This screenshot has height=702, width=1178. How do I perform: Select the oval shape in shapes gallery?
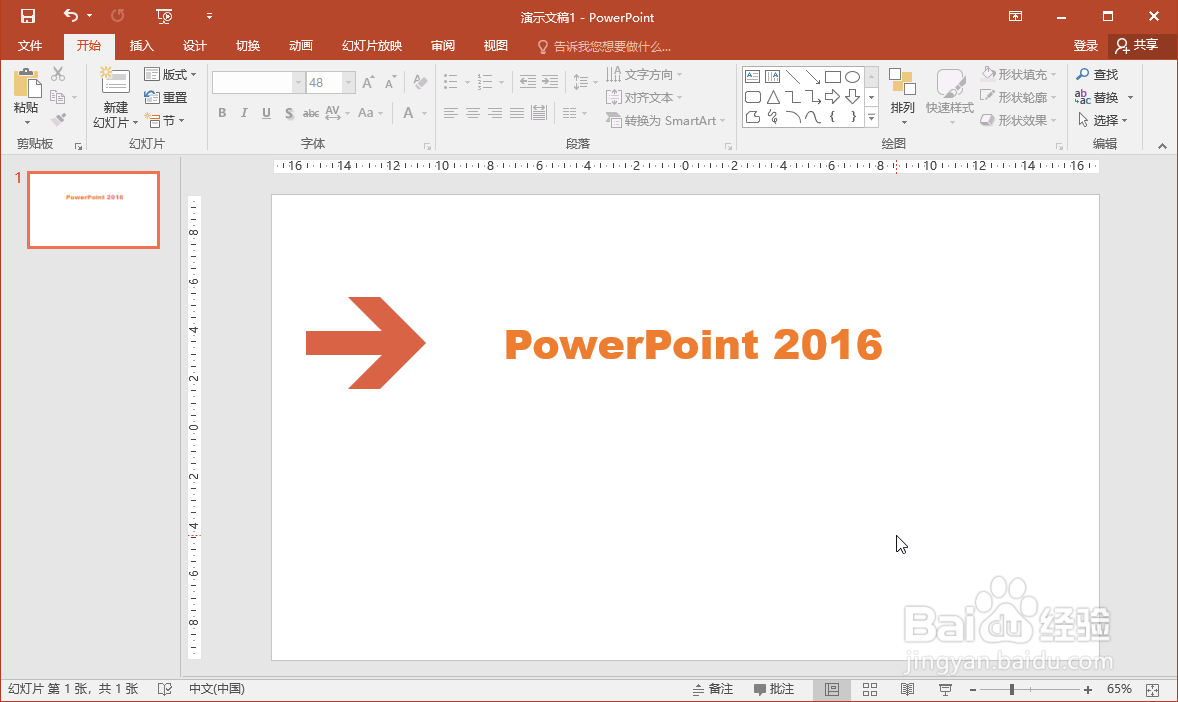click(x=852, y=77)
